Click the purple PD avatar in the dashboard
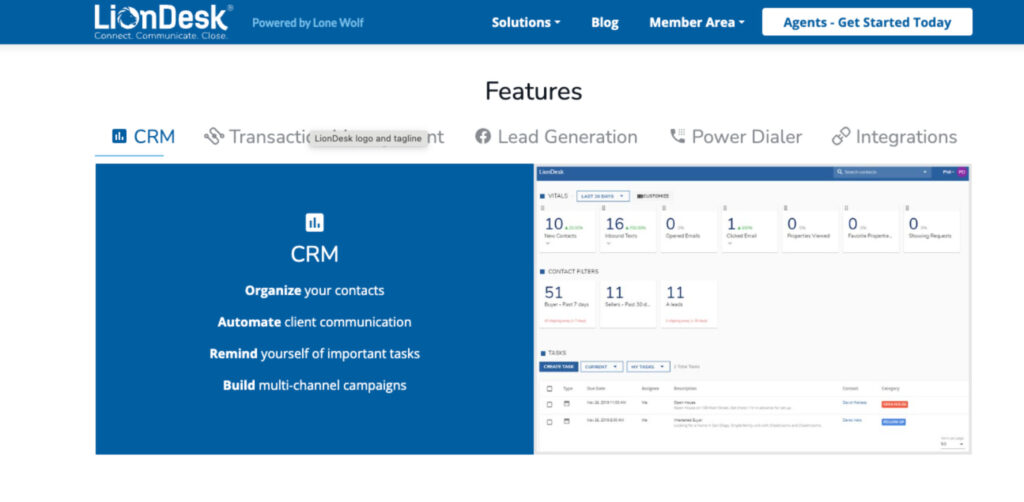The height and width of the screenshot is (502, 1024). pos(962,172)
